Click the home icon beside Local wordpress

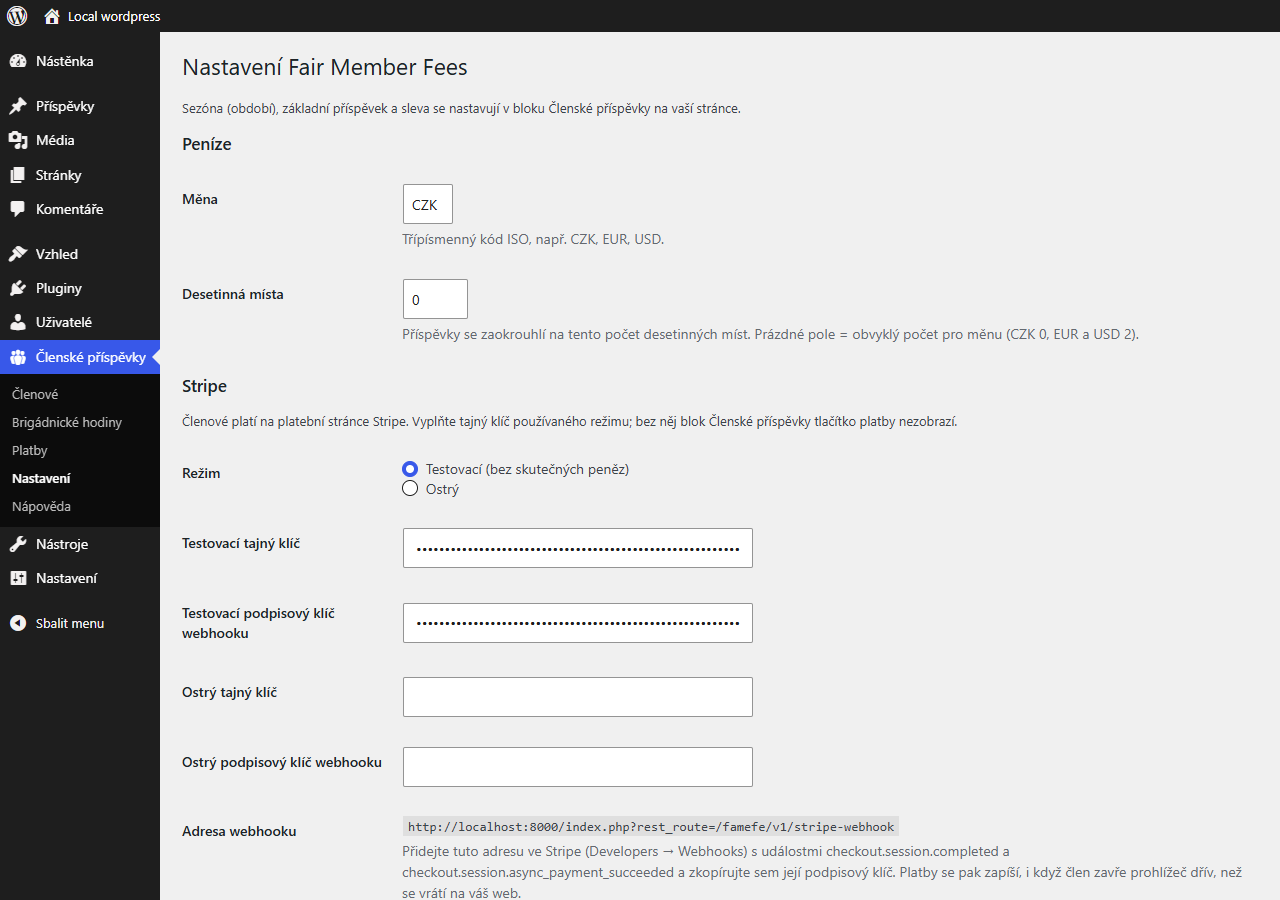pyautogui.click(x=52, y=16)
